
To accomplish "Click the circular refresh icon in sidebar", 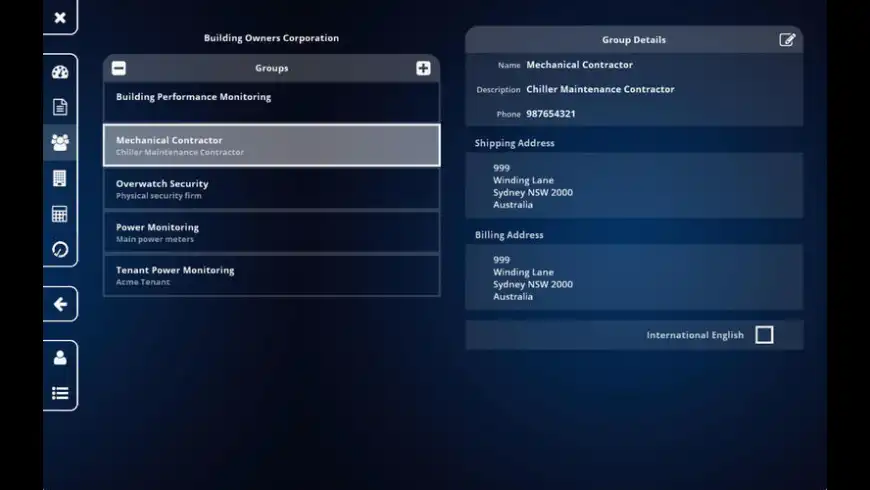I will 60,249.
